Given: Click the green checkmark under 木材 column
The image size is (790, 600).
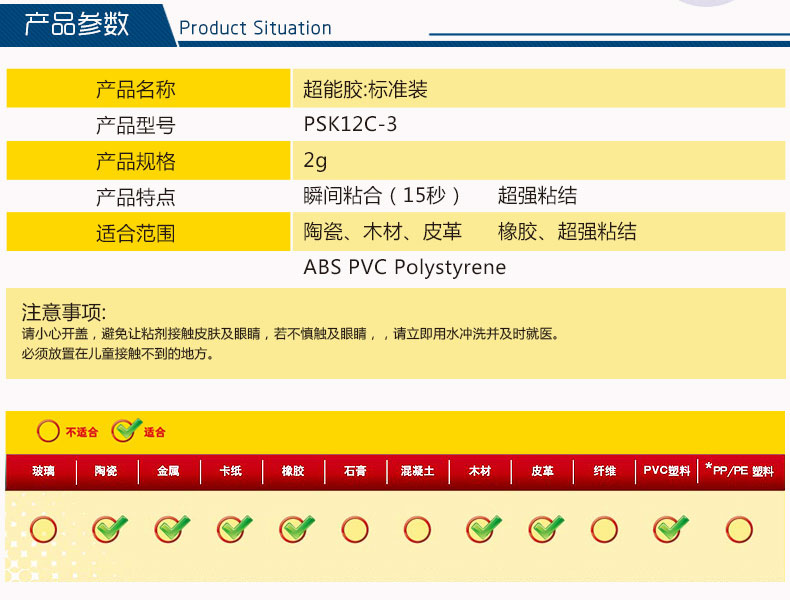Looking at the screenshot, I should point(483,528).
